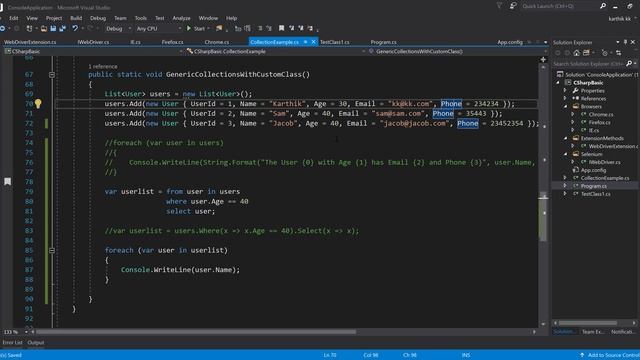Click the Solution Explorer horizontal scrollbar

point(588,323)
